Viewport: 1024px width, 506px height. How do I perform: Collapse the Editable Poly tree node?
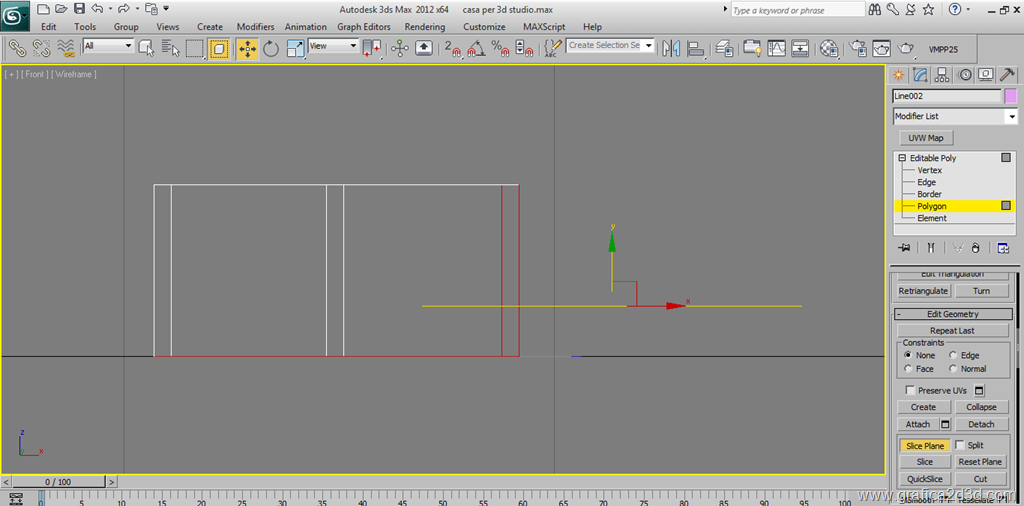coord(902,158)
